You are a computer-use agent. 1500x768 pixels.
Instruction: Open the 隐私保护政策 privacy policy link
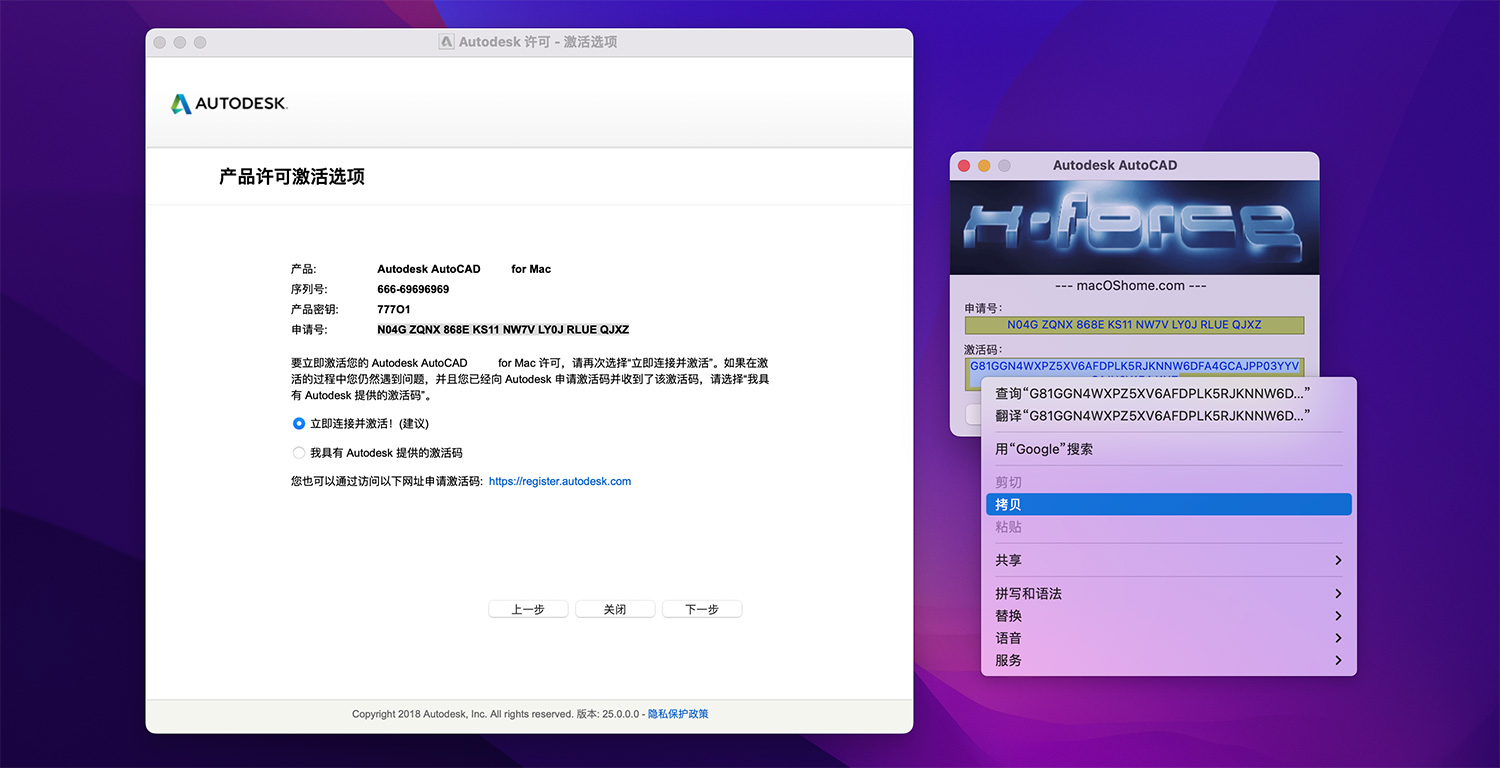pyautogui.click(x=678, y=714)
